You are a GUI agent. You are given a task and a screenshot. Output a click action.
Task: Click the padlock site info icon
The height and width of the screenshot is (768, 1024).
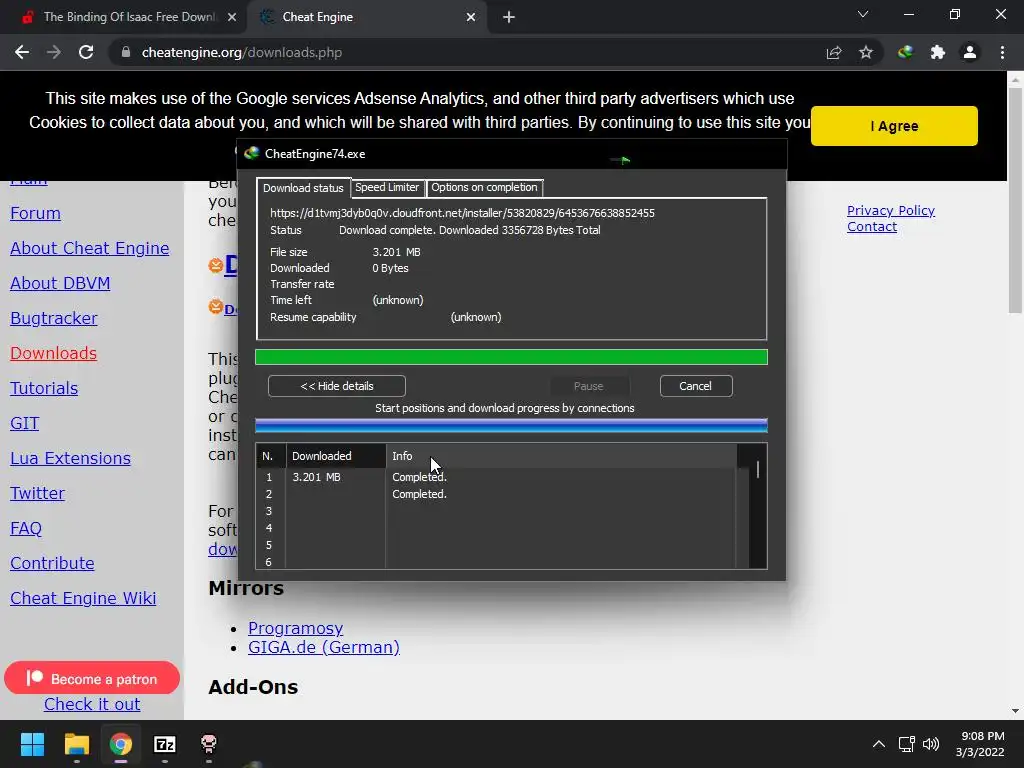pos(126,52)
